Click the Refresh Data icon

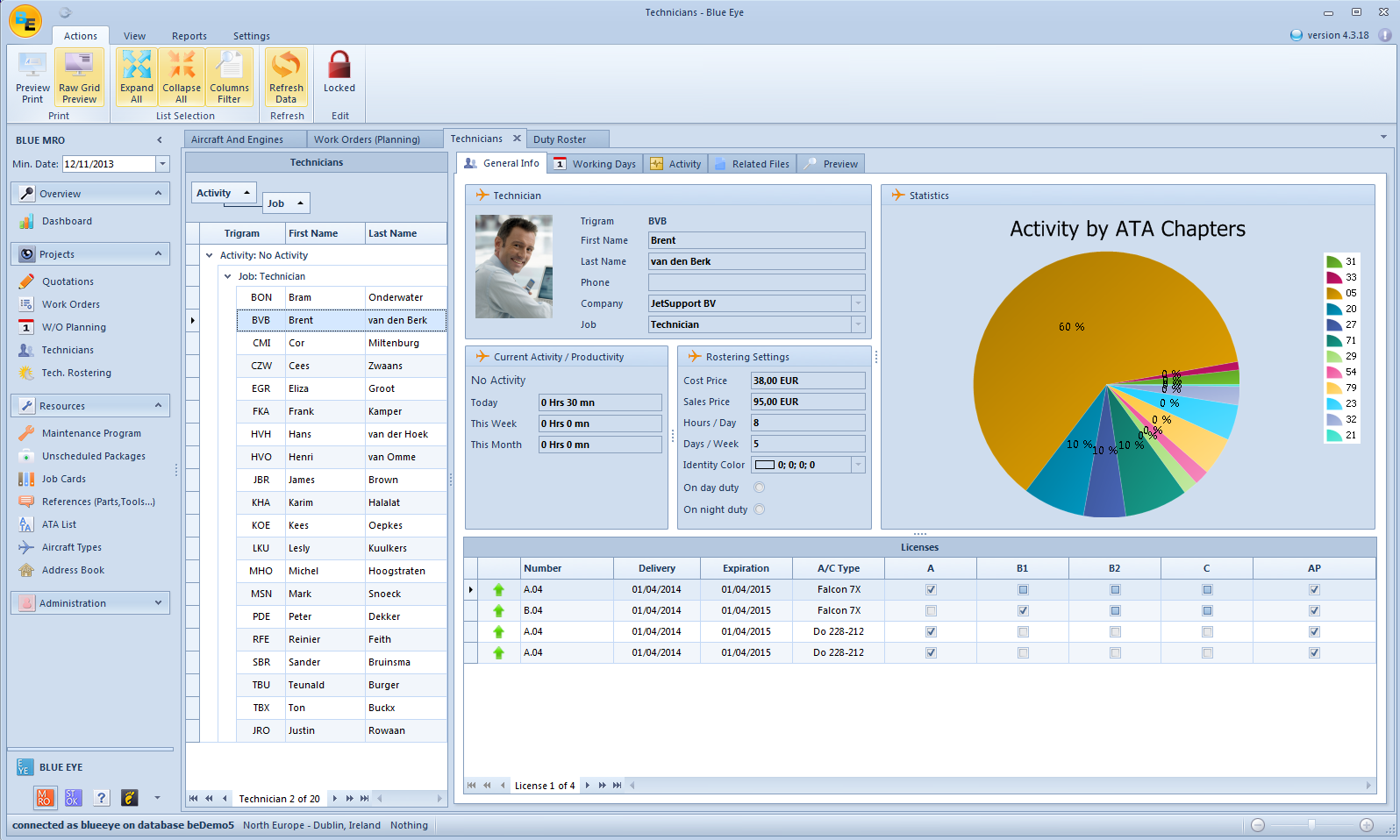click(x=286, y=77)
